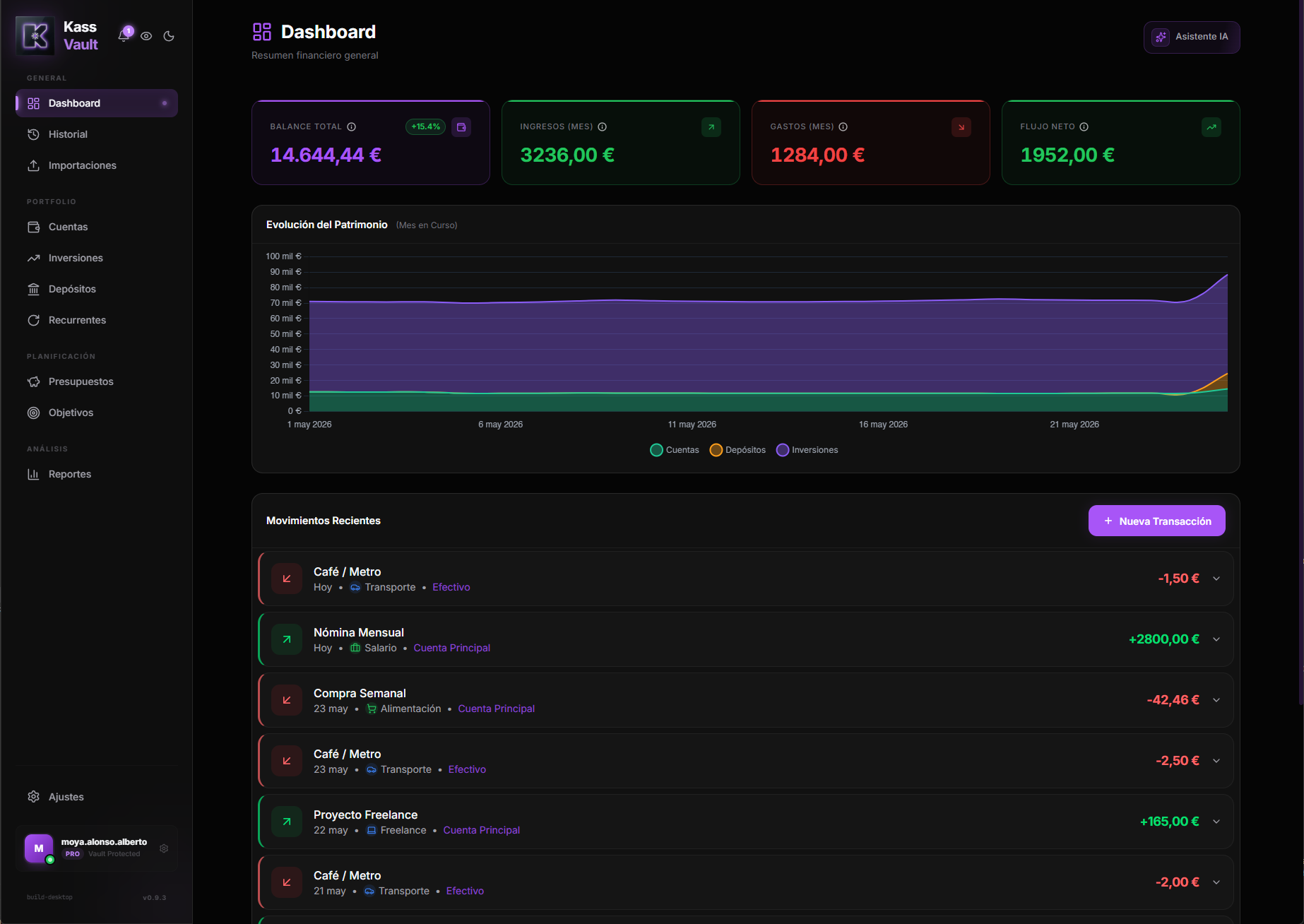1304x924 pixels.
Task: Click expense arrow icon on Compra Semanal row
Action: point(287,700)
